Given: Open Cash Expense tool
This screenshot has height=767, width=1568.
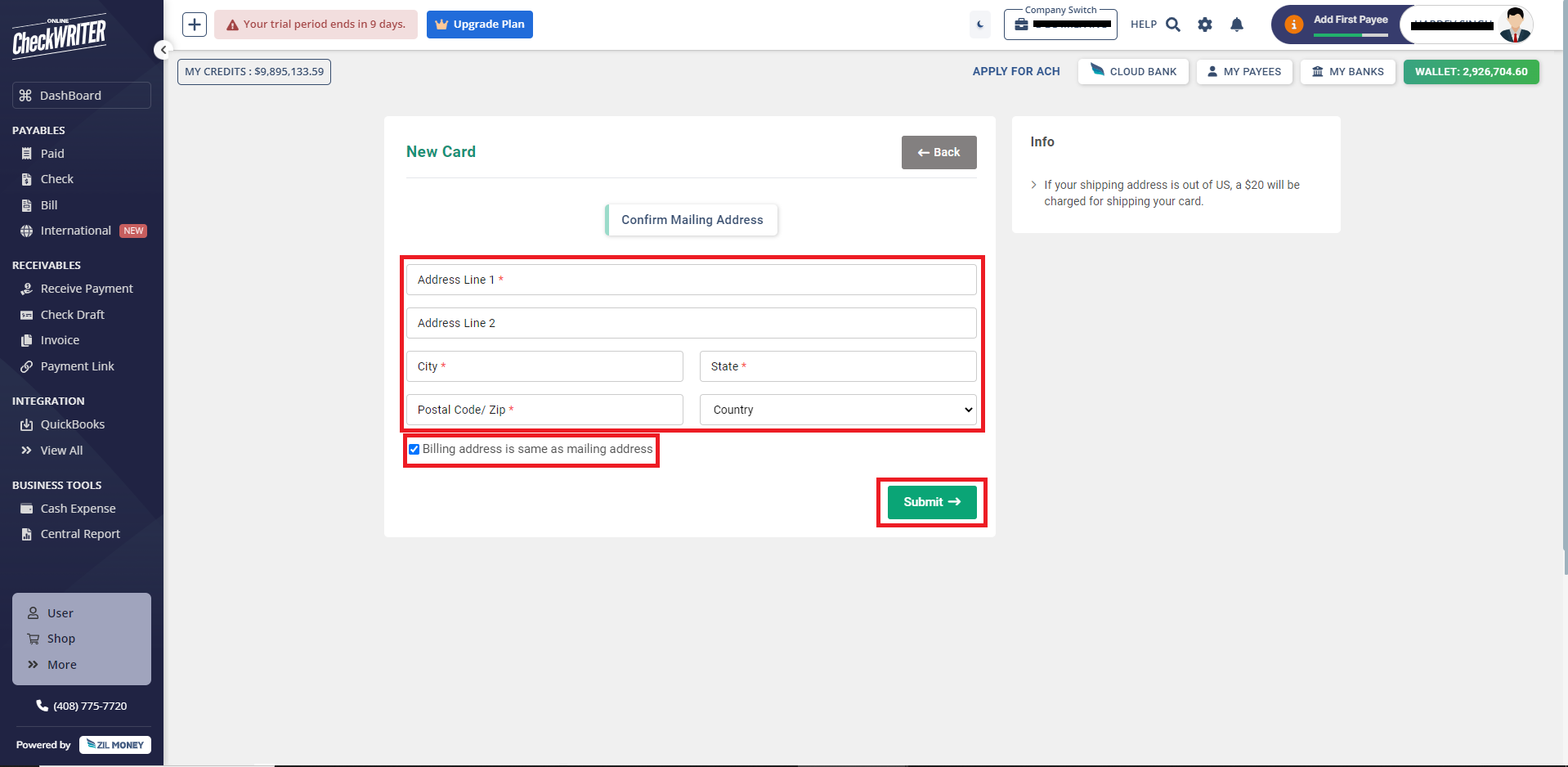Looking at the screenshot, I should (x=78, y=509).
